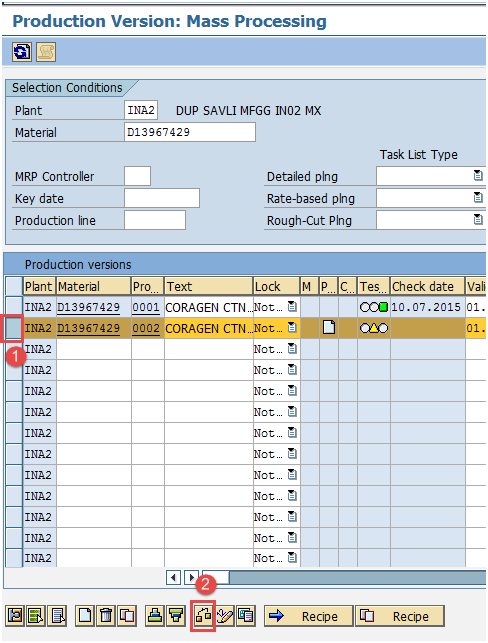Click the sort ascending icon
The width and height of the screenshot is (488, 643).
point(155,616)
